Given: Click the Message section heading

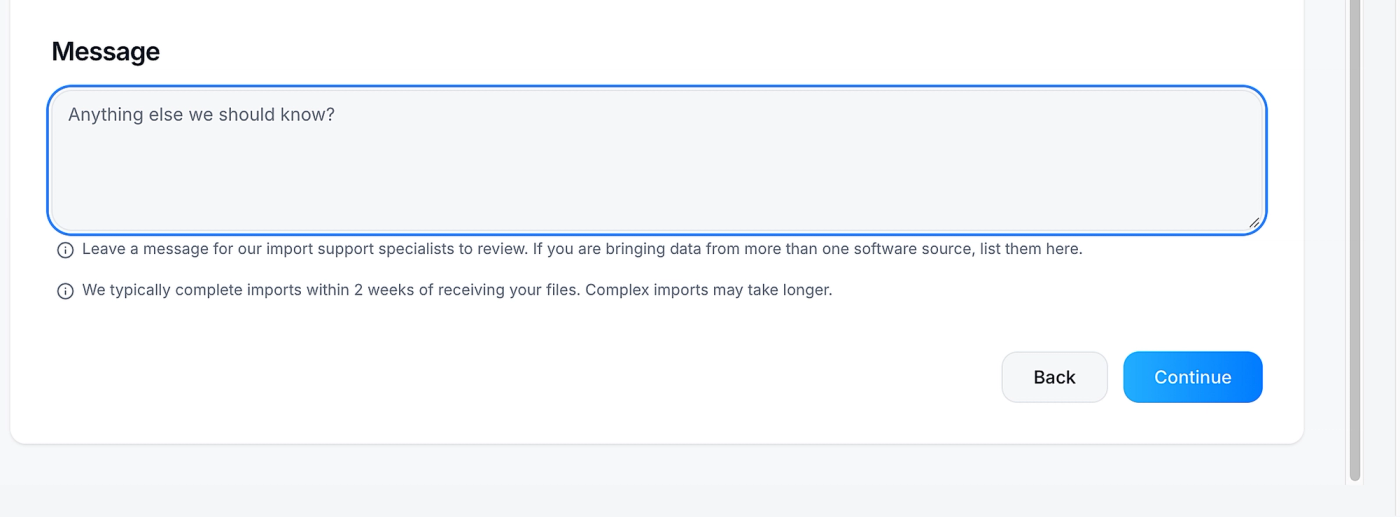Looking at the screenshot, I should [106, 51].
